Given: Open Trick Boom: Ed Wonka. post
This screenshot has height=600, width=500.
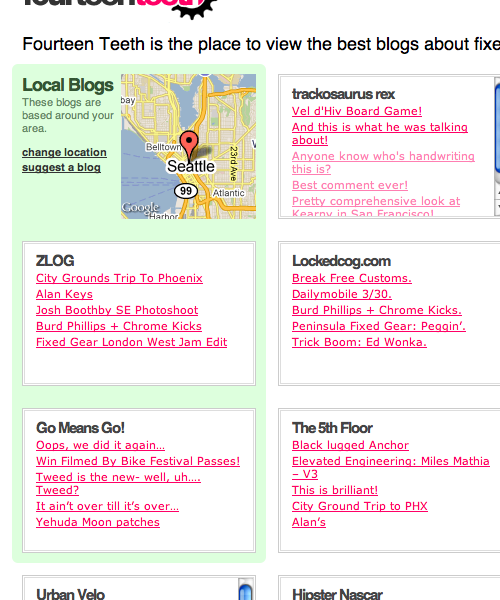Looking at the screenshot, I should tap(359, 342).
